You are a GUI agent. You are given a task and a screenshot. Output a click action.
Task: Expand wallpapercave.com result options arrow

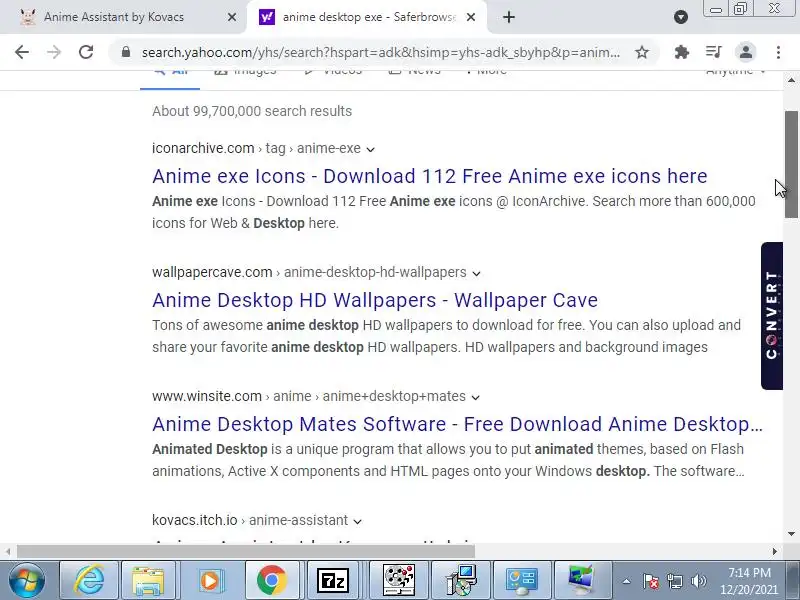coord(476,273)
